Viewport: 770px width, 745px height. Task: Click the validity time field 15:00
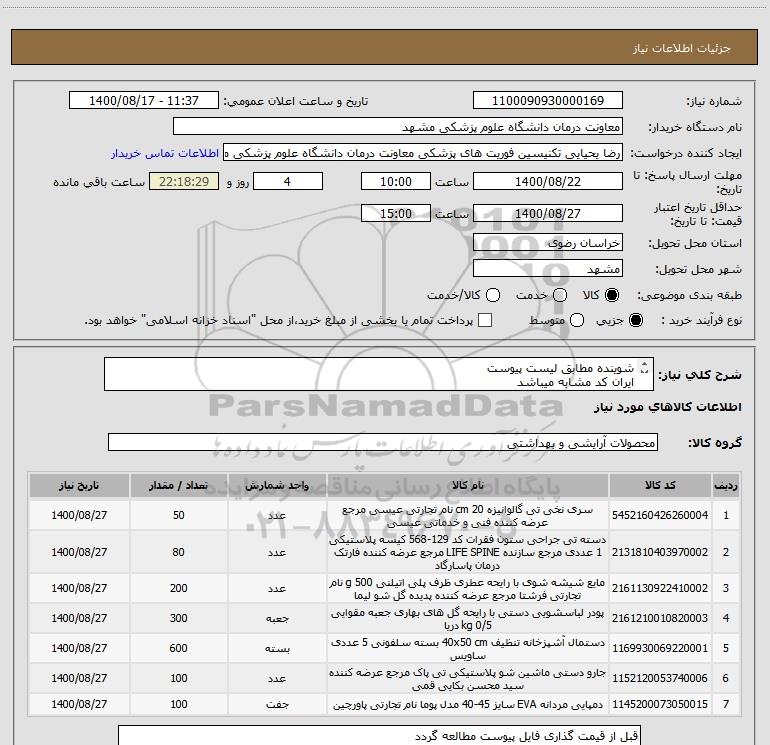(396, 213)
